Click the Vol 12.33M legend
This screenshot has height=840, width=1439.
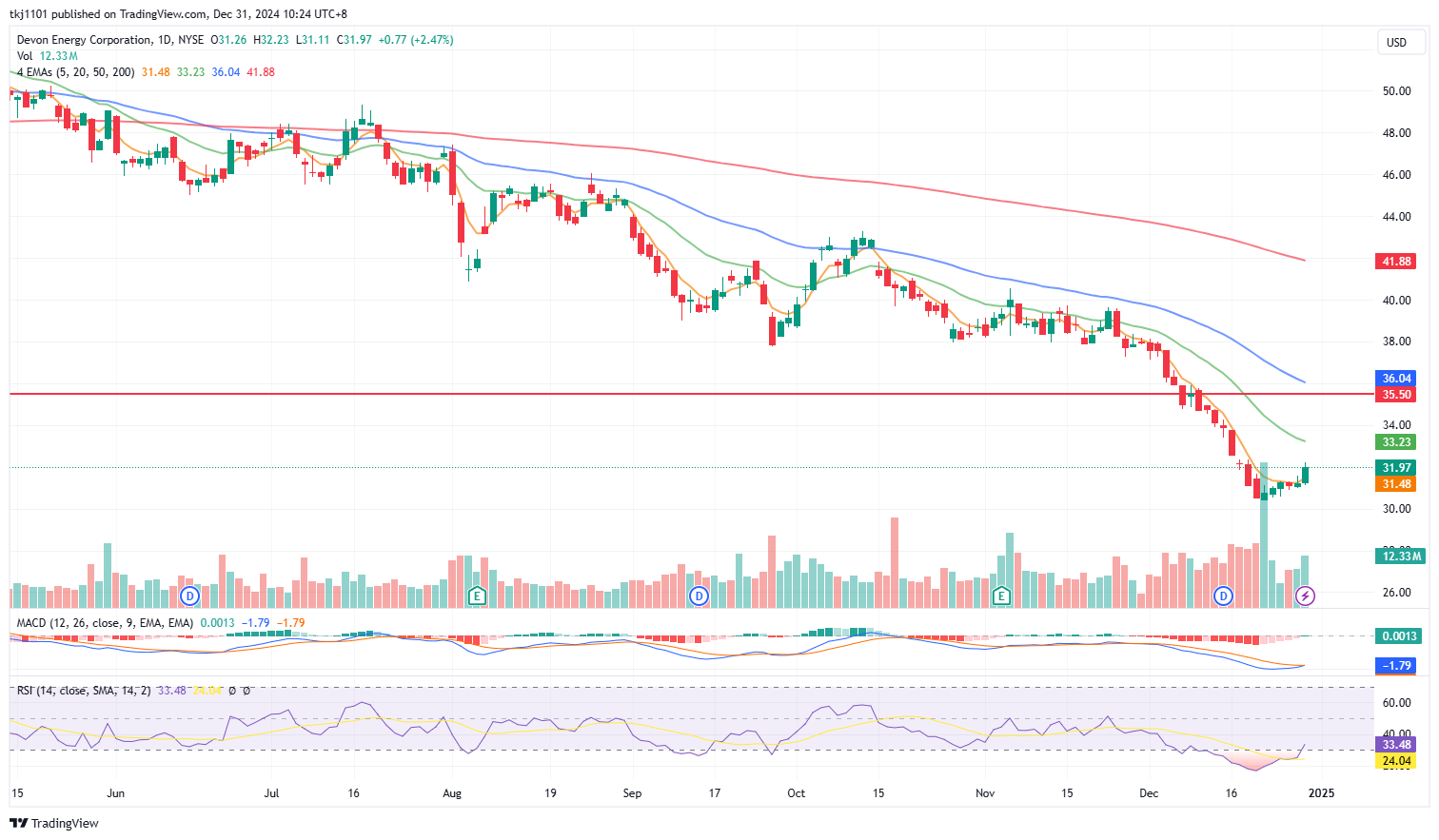tap(48, 56)
